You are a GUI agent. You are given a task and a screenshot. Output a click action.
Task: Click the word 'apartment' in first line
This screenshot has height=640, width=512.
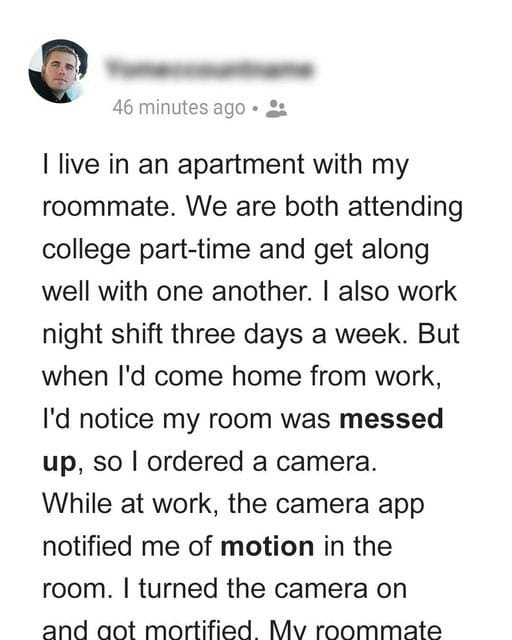[240, 166]
